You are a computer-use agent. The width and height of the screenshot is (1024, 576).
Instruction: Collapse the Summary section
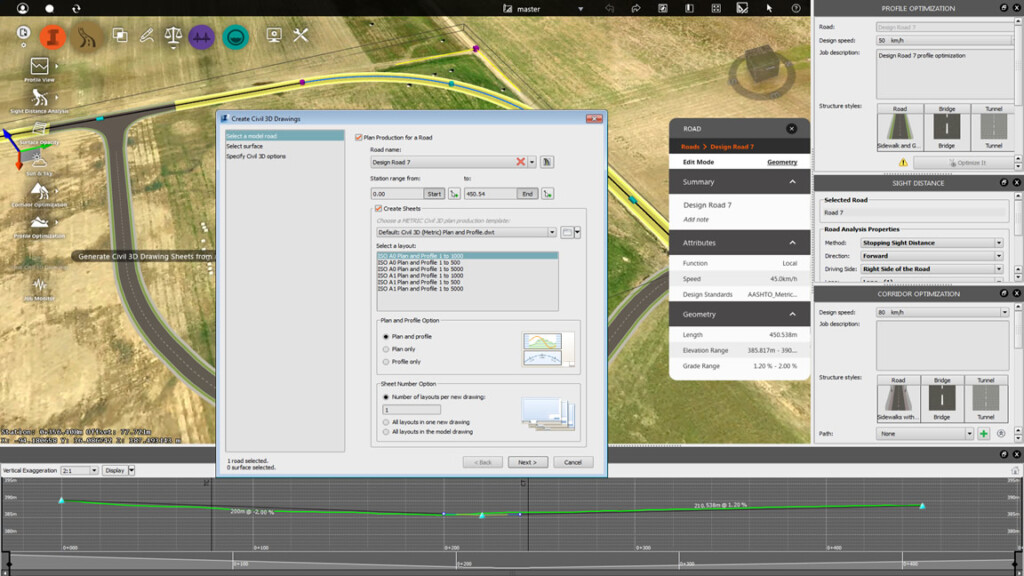[792, 182]
